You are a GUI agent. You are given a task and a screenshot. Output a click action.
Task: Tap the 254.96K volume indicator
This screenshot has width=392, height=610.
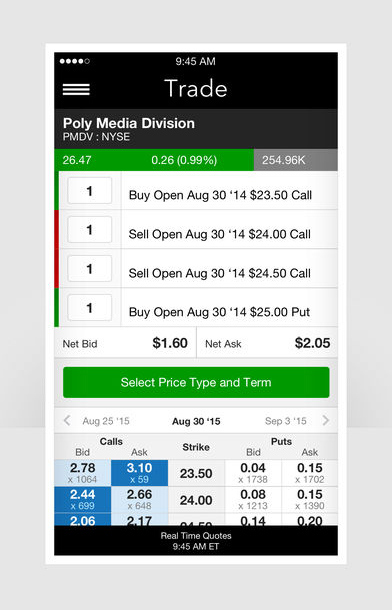point(296,160)
